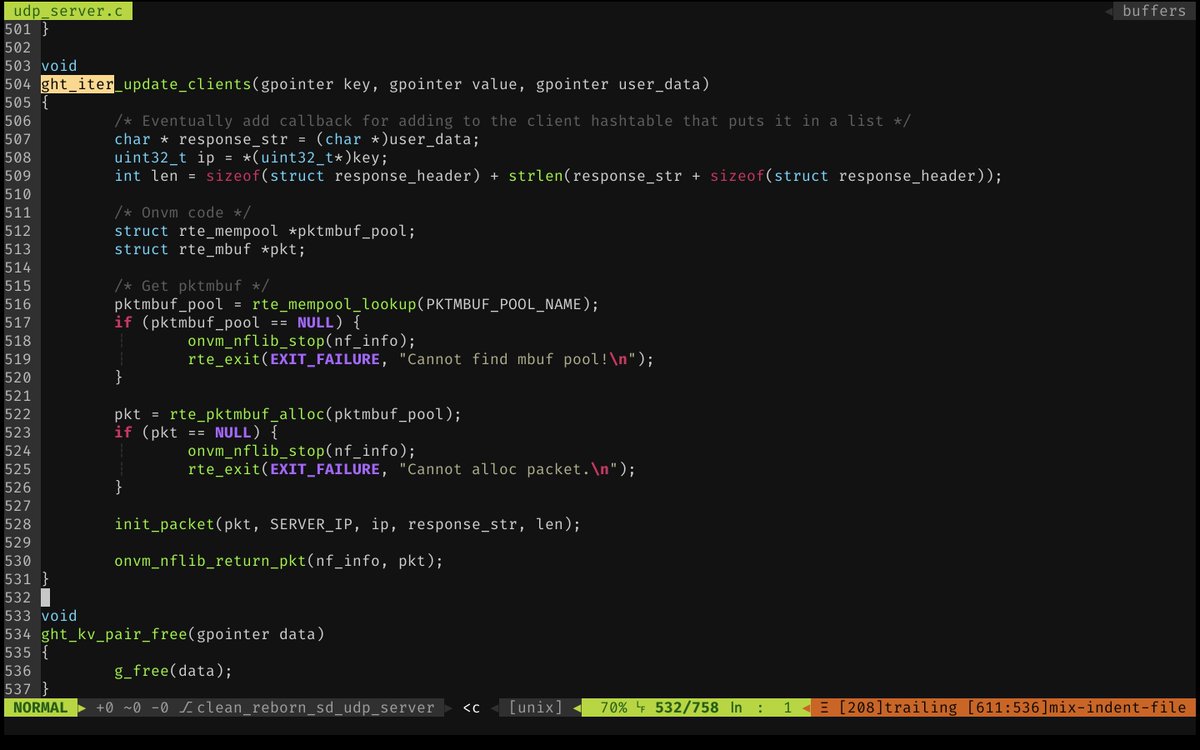Click ght_kv_pair_free function name
Image resolution: width=1200 pixels, height=750 pixels.
click(114, 634)
